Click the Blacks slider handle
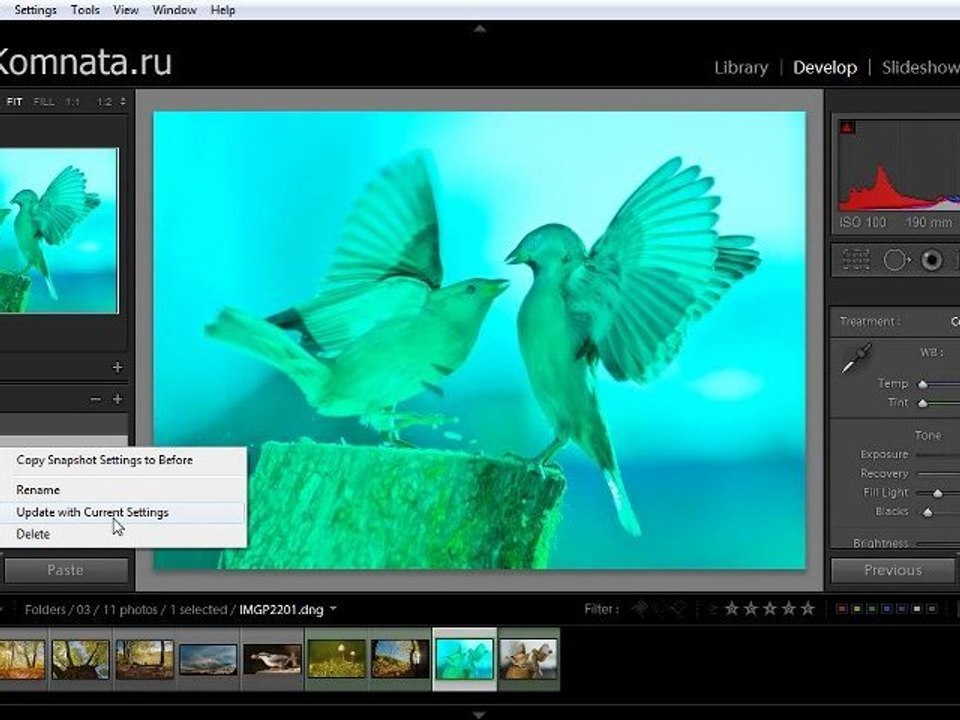The height and width of the screenshot is (720, 960). pos(928,512)
